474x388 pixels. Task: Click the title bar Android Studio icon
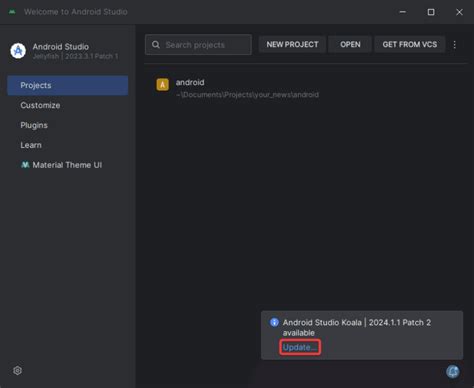point(12,12)
